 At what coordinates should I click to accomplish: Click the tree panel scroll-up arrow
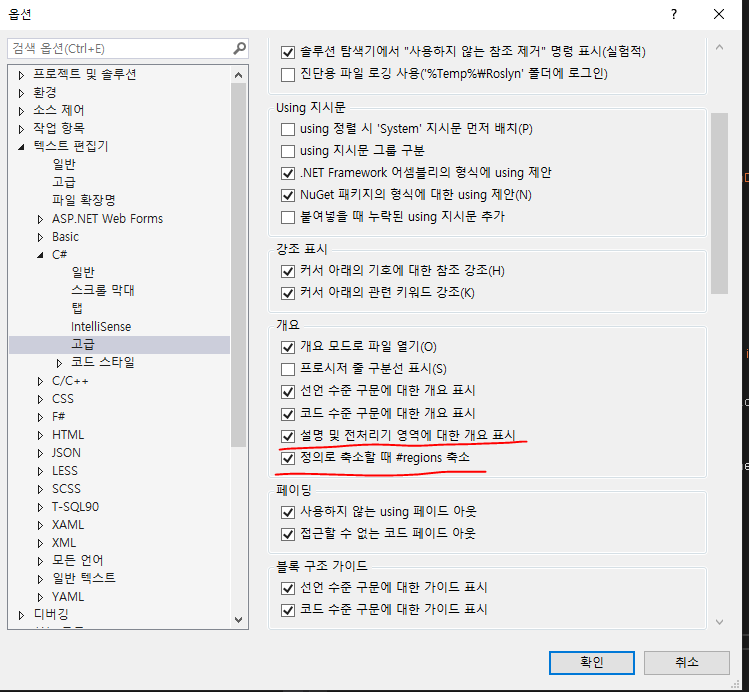coord(238,75)
